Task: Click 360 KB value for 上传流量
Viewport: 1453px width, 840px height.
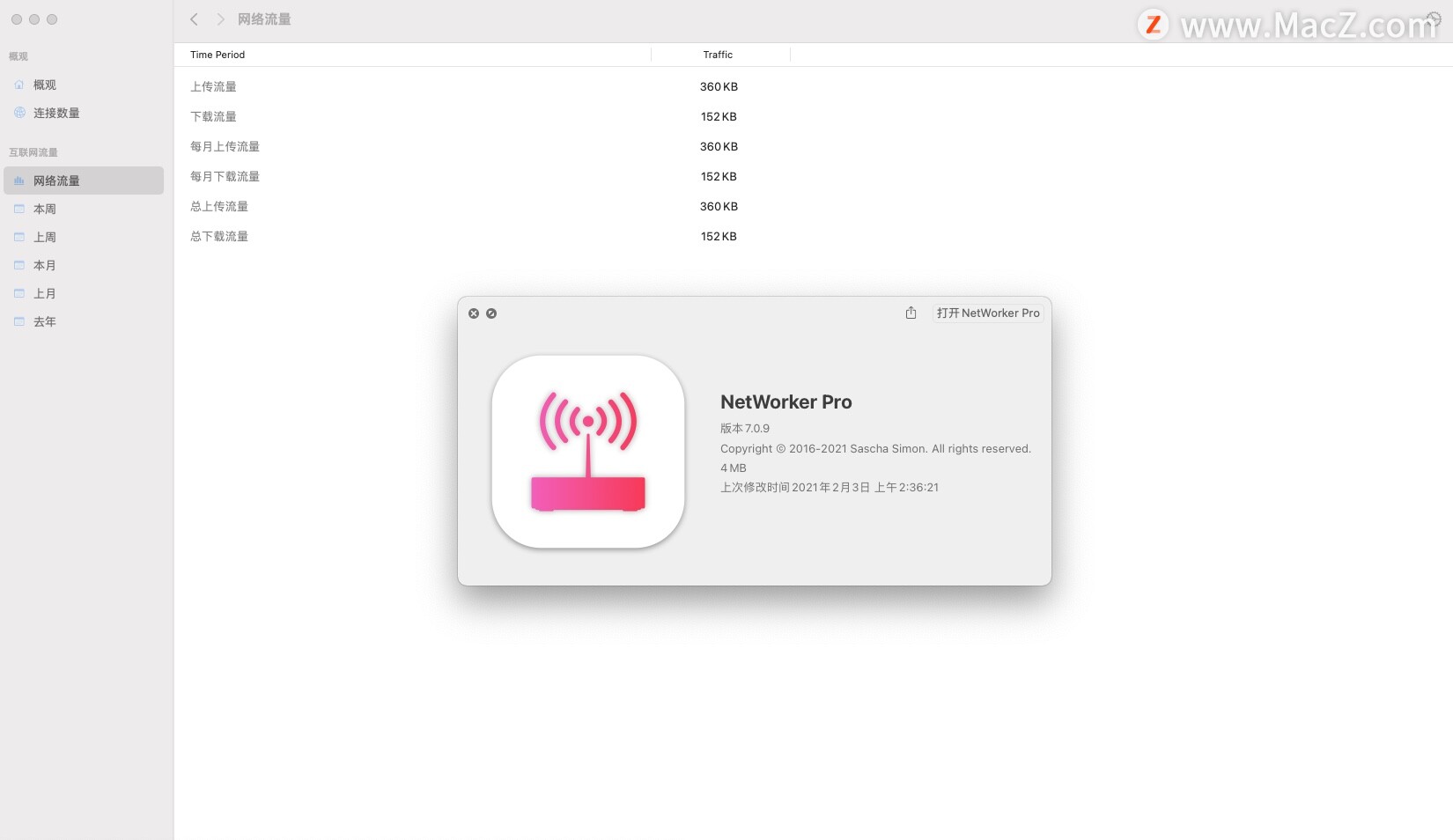Action: click(719, 86)
